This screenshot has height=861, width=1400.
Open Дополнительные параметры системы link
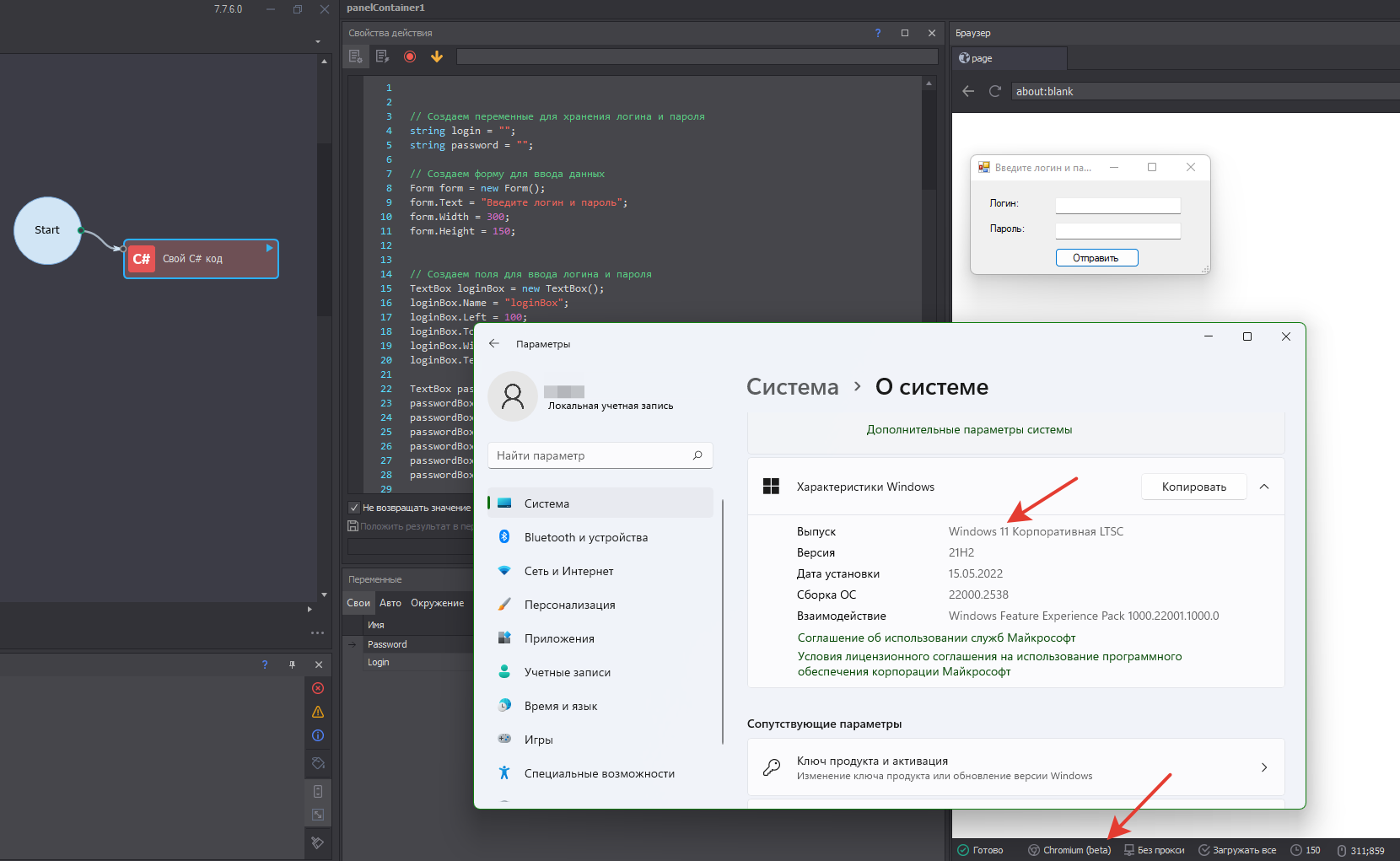point(969,429)
